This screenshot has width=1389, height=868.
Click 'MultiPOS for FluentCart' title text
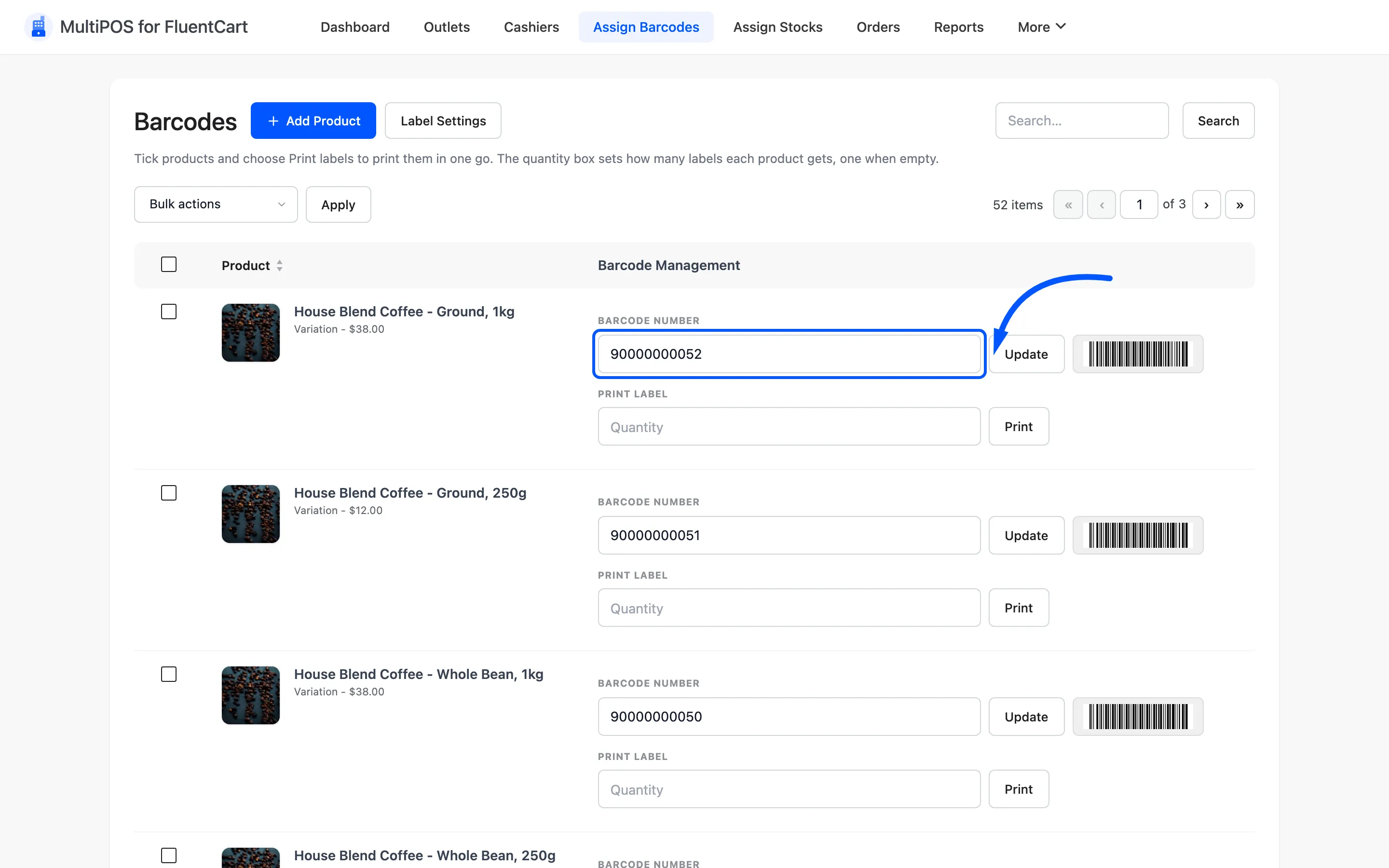[154, 27]
